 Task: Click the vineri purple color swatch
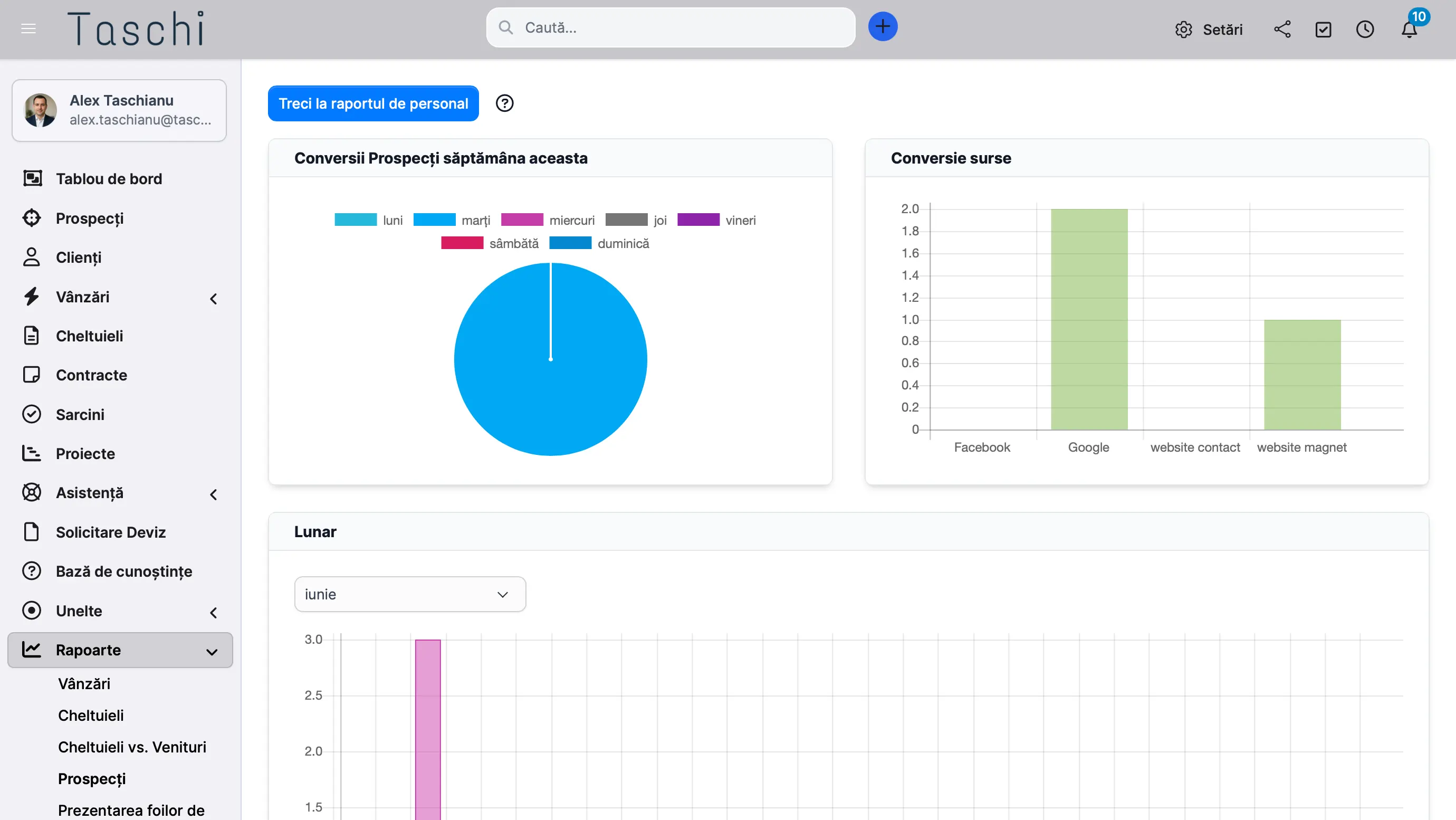click(x=698, y=220)
